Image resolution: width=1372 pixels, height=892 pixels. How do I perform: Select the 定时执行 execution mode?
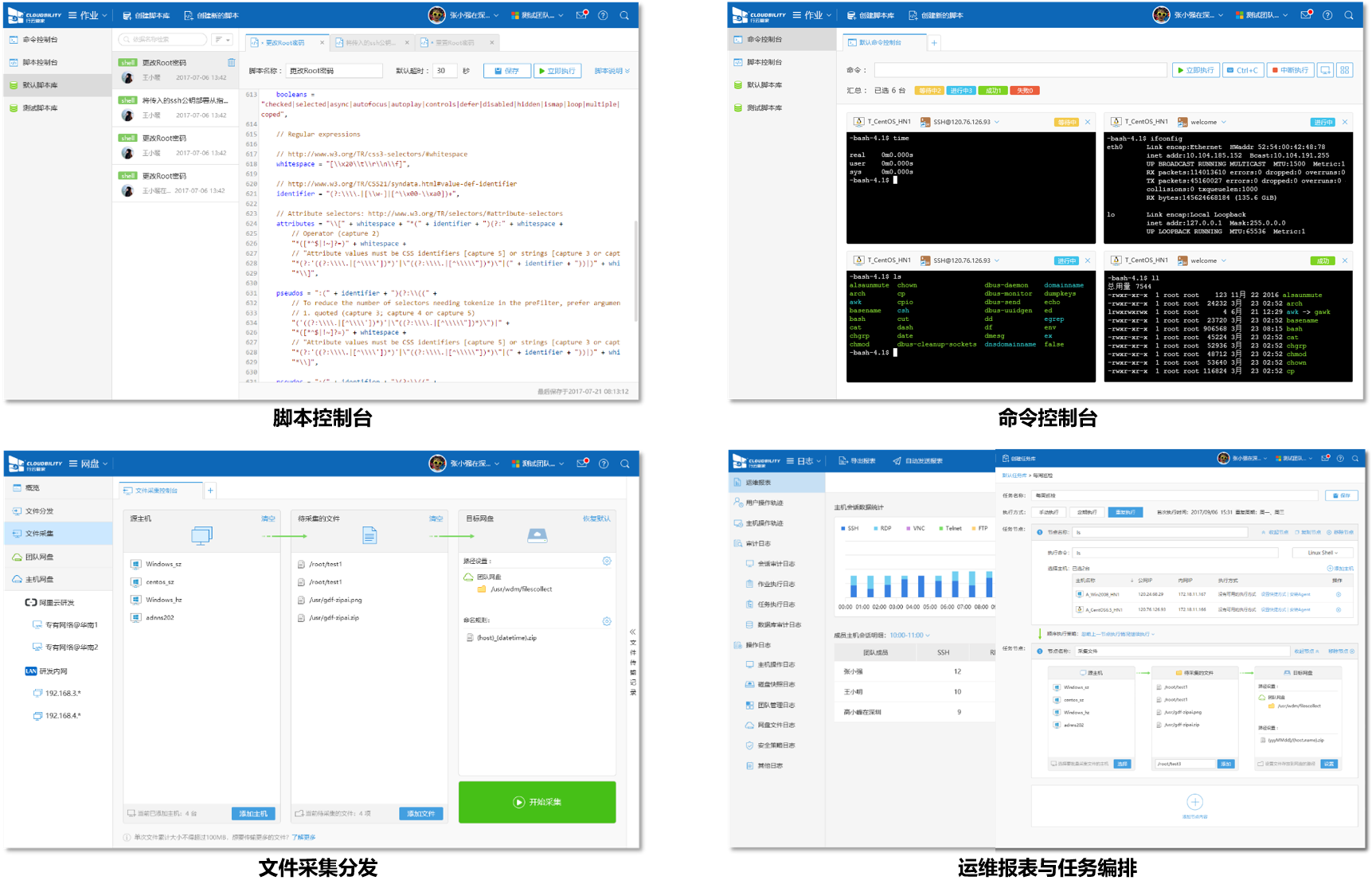[x=1087, y=512]
